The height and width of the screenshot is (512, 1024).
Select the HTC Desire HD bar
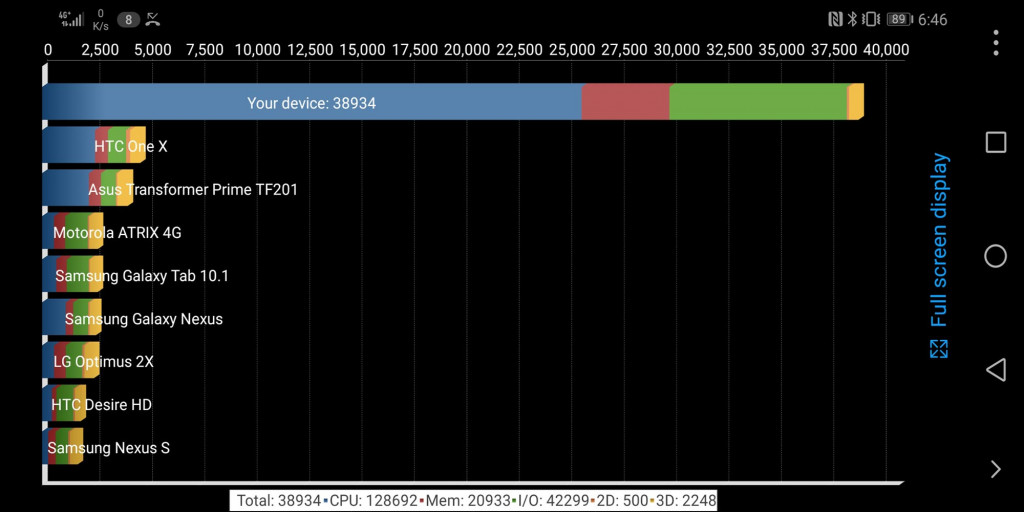pyautogui.click(x=64, y=404)
